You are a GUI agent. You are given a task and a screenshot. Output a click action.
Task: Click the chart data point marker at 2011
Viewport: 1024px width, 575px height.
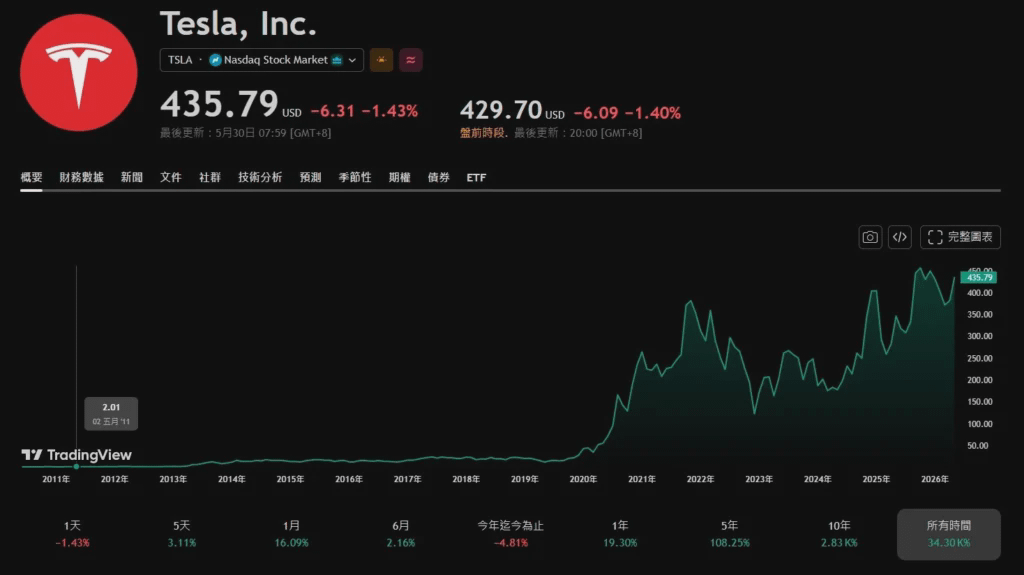[x=76, y=467]
